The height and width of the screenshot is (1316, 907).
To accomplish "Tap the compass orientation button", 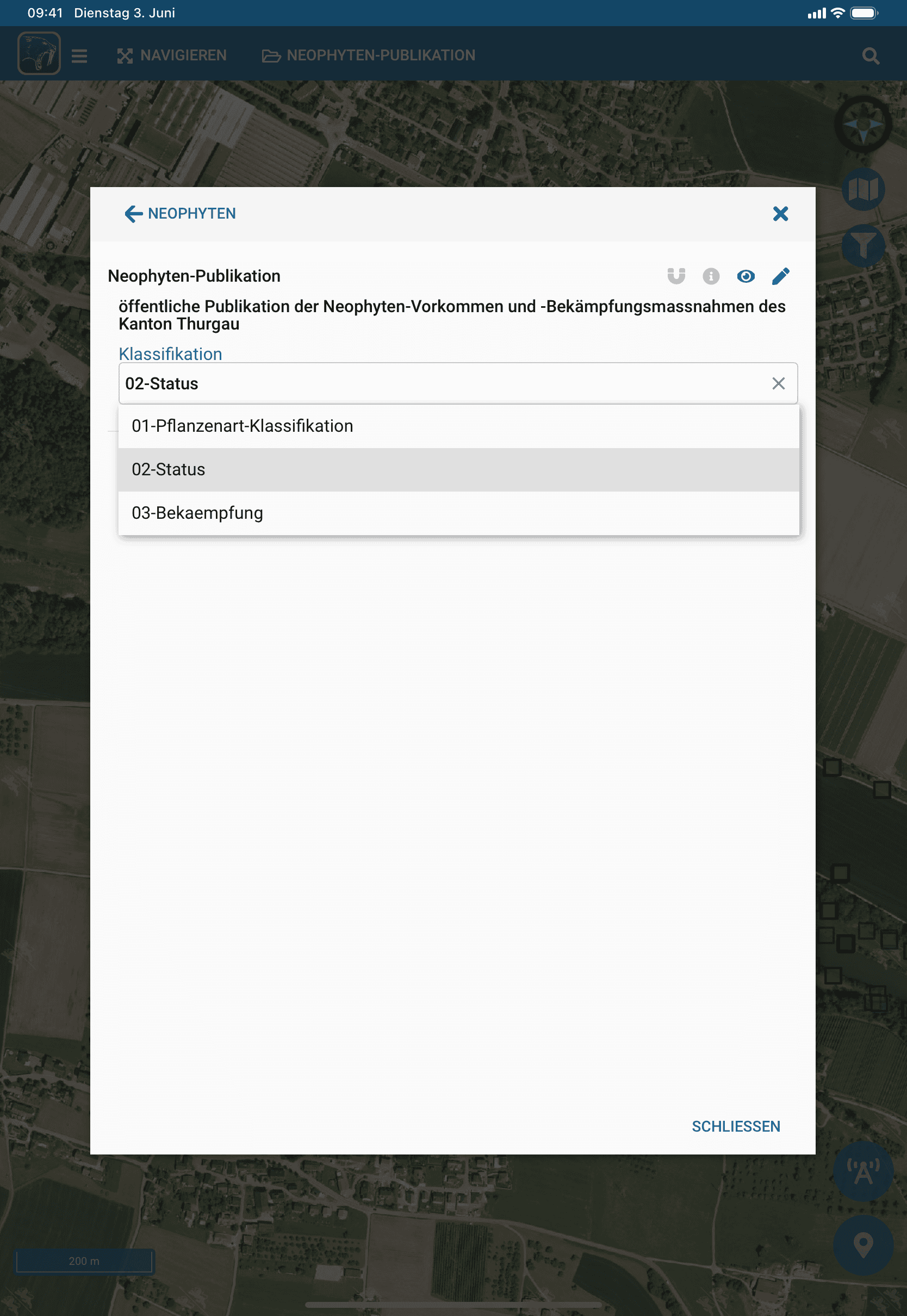I will click(863, 124).
